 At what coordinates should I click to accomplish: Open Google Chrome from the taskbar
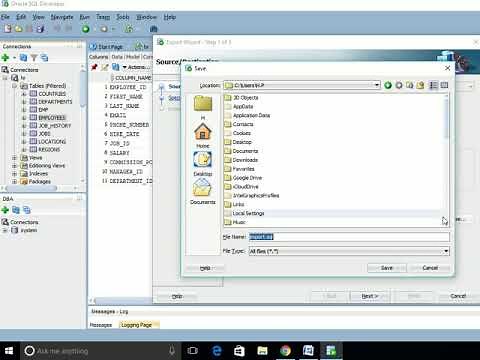point(285,351)
